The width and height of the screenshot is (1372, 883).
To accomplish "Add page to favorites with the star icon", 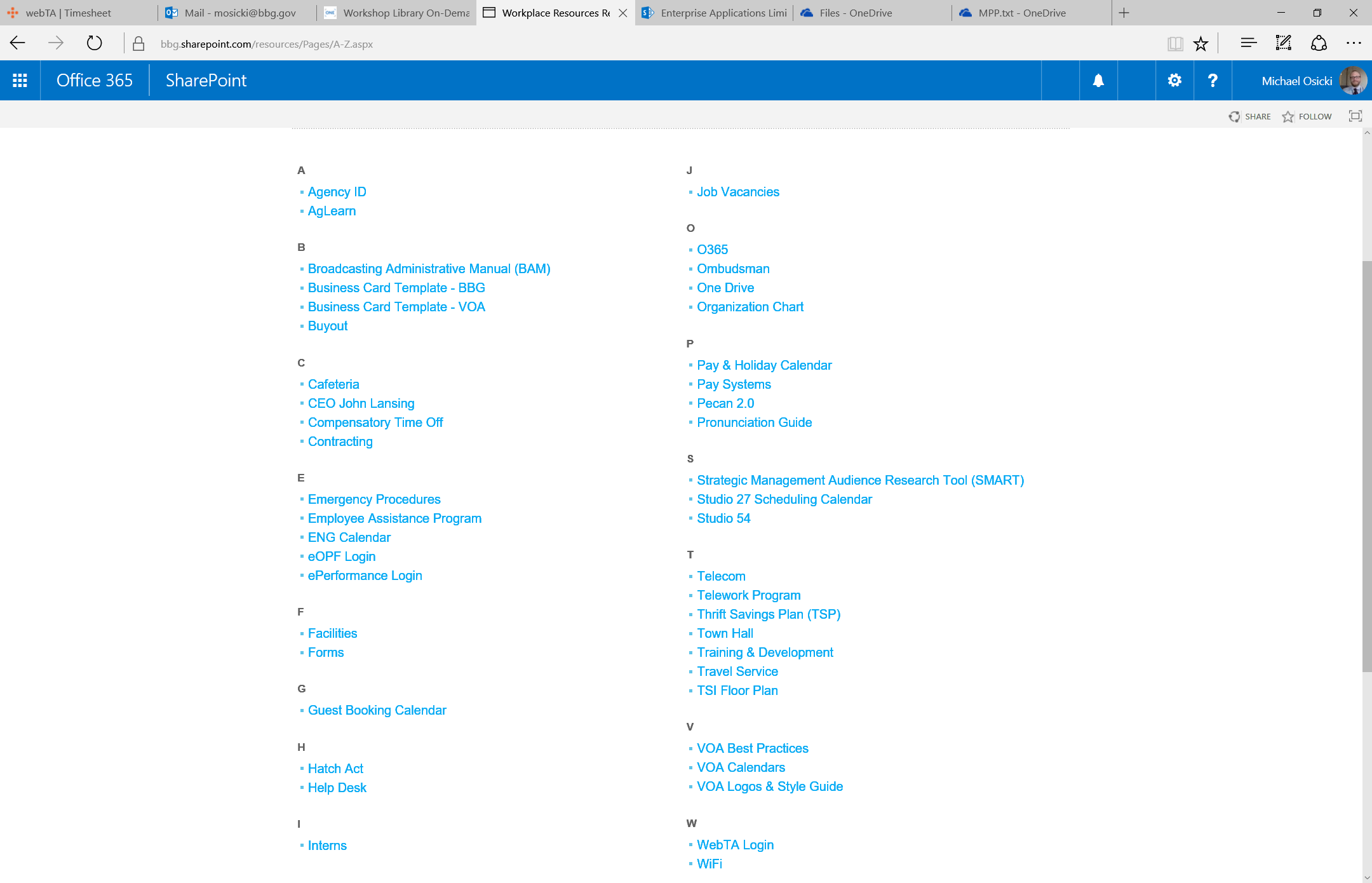I will [x=1200, y=44].
